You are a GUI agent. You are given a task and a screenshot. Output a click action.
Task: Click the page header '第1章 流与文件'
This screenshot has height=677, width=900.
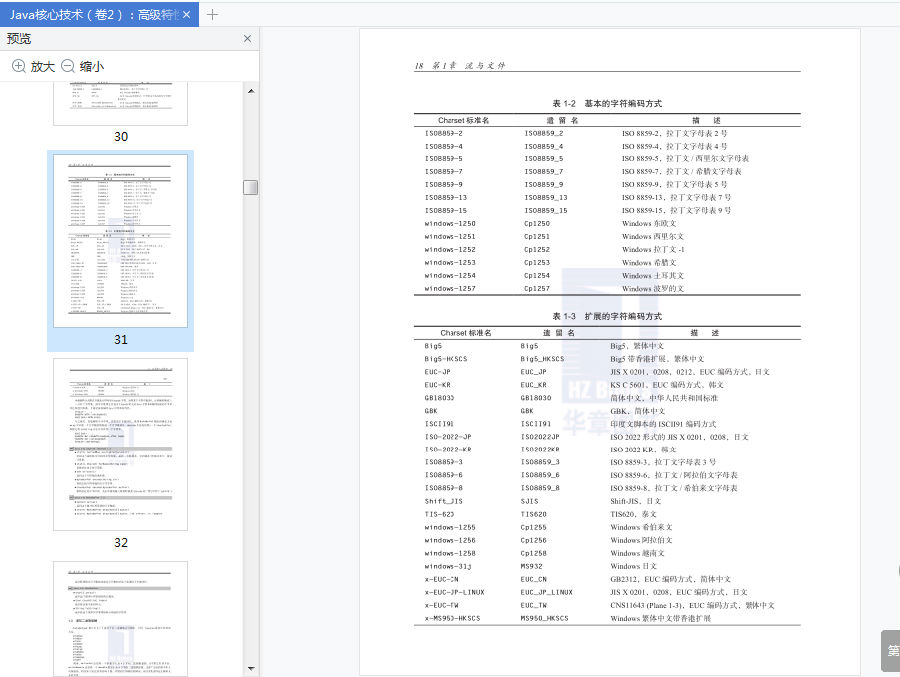(x=469, y=66)
